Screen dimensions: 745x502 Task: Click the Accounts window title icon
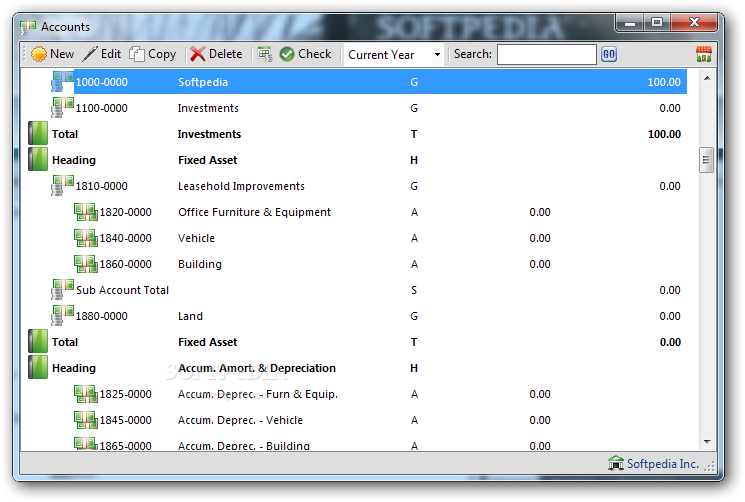[x=28, y=27]
